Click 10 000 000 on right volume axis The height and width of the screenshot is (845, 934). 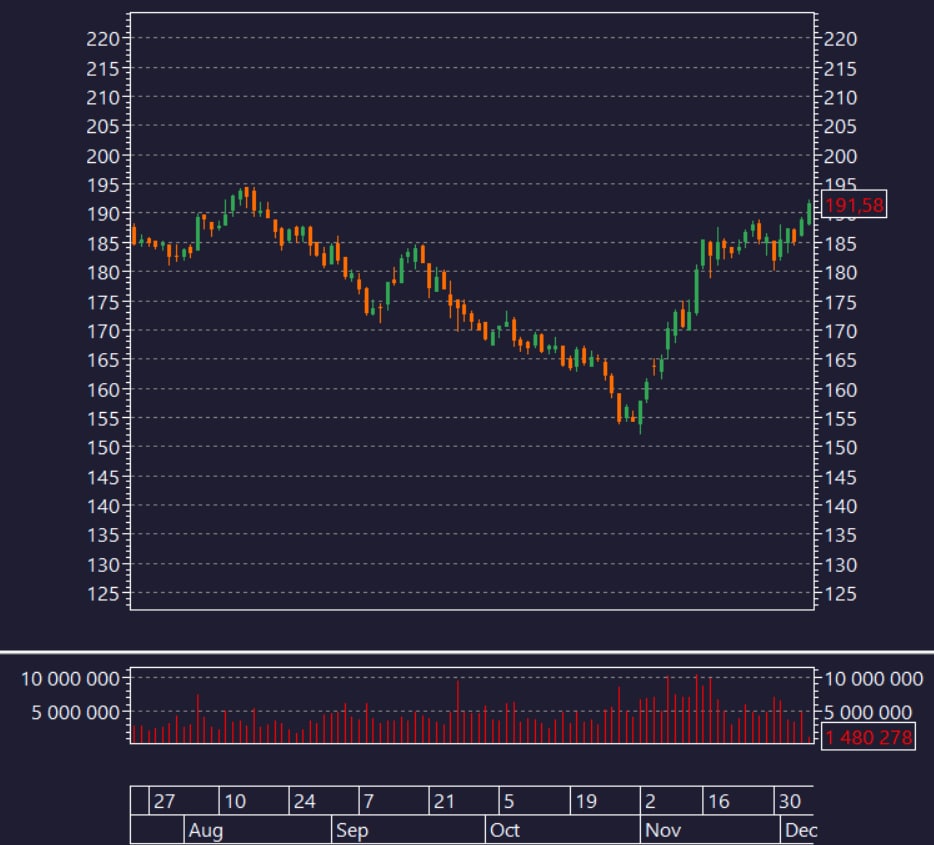(873, 679)
